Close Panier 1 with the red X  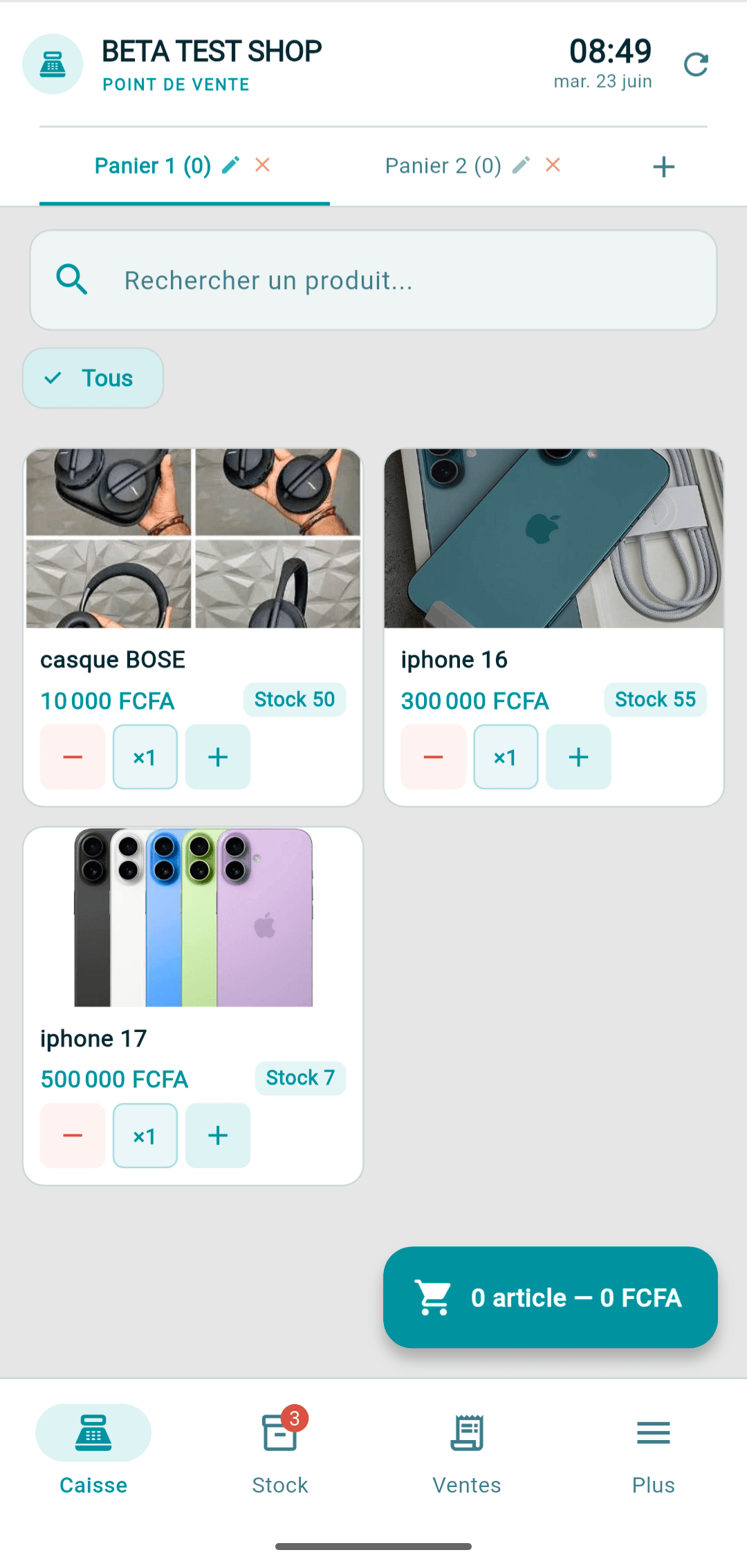pos(262,165)
